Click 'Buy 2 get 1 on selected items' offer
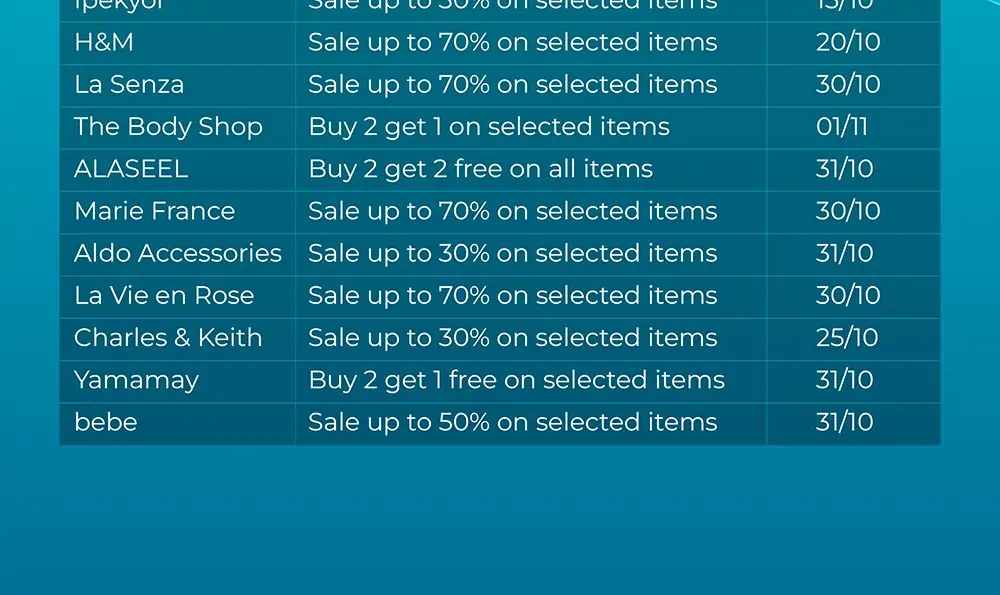Viewport: 1000px width, 595px height. coord(489,127)
